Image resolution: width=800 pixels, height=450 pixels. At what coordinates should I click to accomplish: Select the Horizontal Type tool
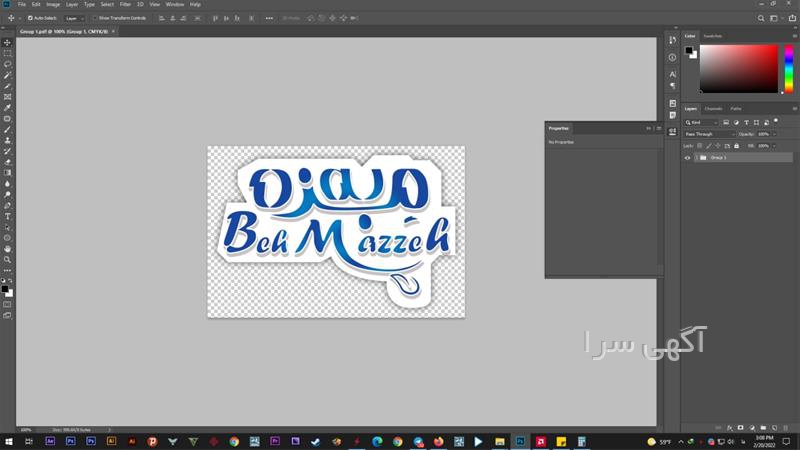[x=7, y=216]
